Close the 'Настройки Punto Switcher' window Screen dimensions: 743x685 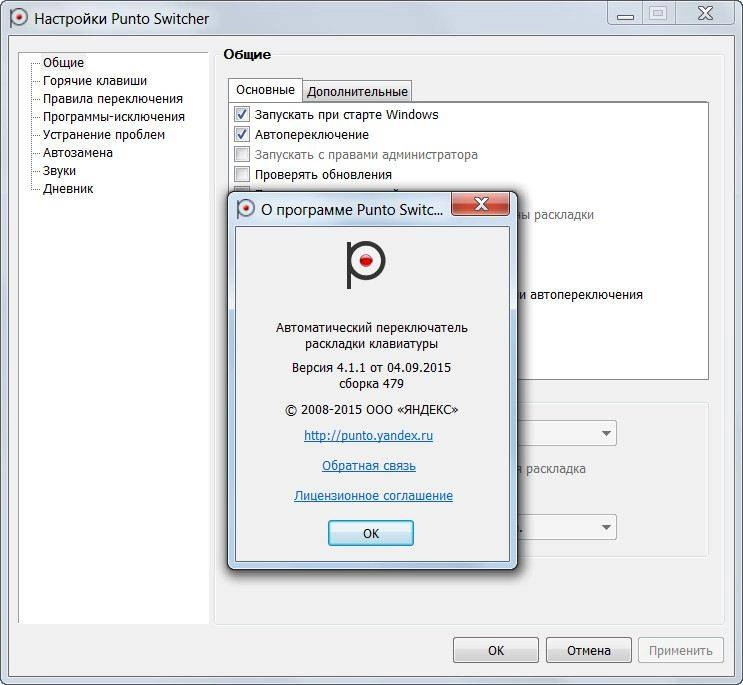[x=705, y=13]
